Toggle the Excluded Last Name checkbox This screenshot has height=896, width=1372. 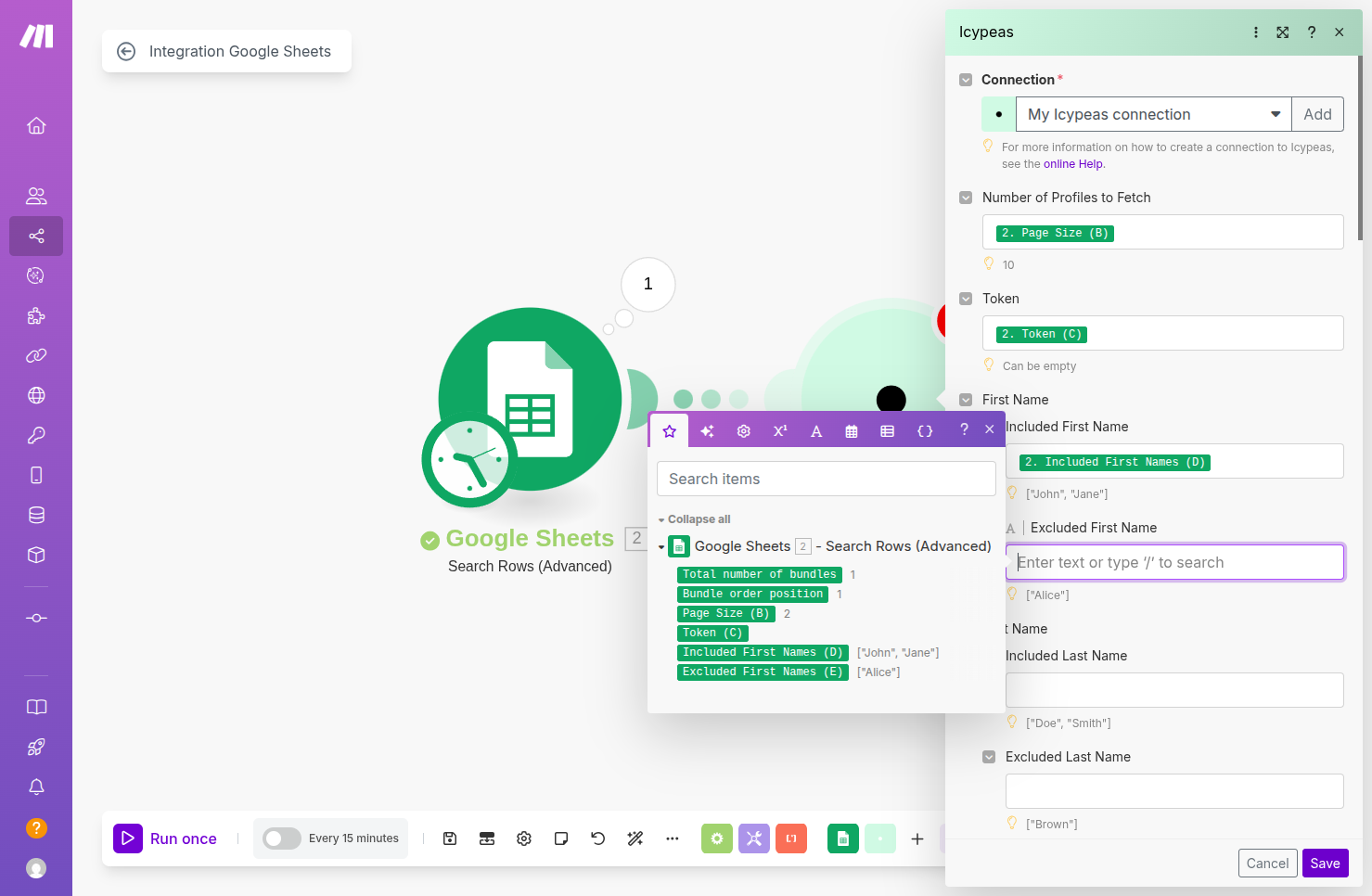pos(989,757)
